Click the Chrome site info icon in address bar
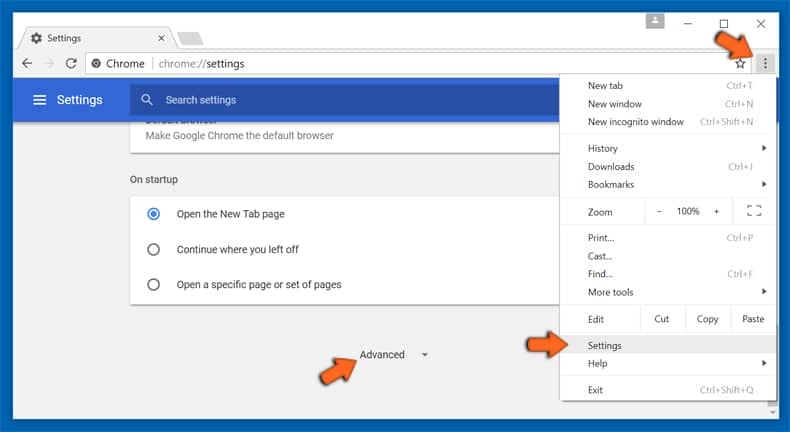The image size is (790, 432). [x=96, y=64]
